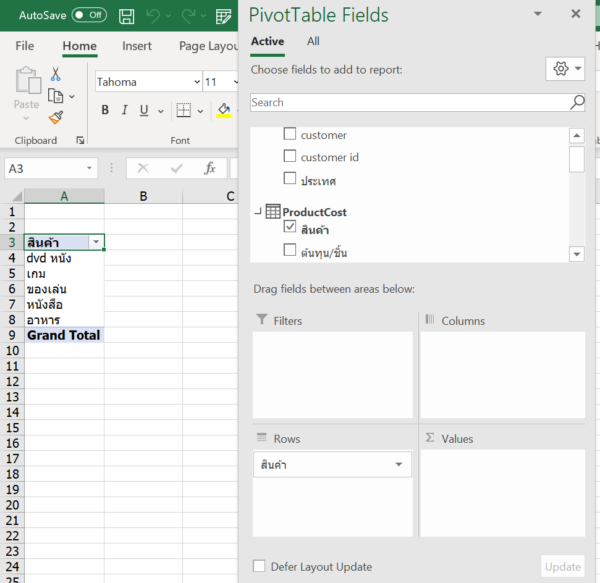The image size is (600, 583).
Task: Select the Home ribbon tab
Action: [x=80, y=46]
